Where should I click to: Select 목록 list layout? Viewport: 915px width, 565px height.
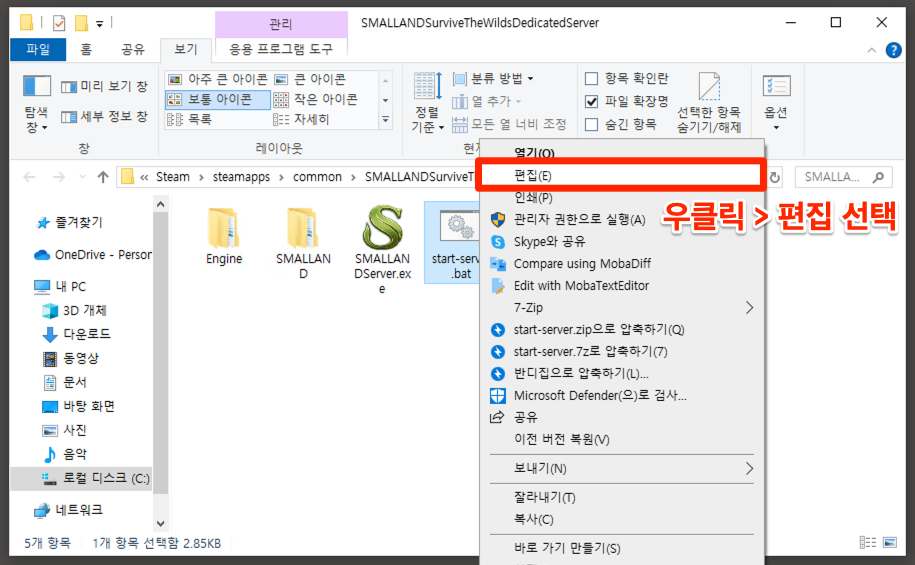[x=190, y=120]
